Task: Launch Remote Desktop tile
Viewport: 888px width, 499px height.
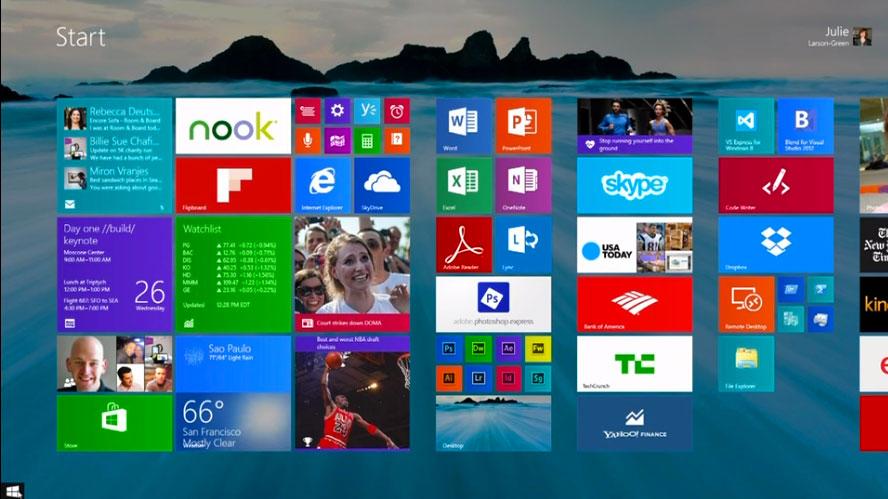Action: point(746,304)
